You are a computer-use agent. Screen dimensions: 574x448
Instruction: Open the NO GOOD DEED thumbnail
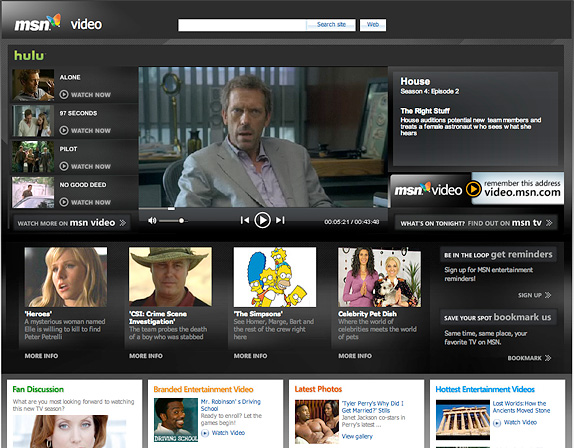pos(33,193)
